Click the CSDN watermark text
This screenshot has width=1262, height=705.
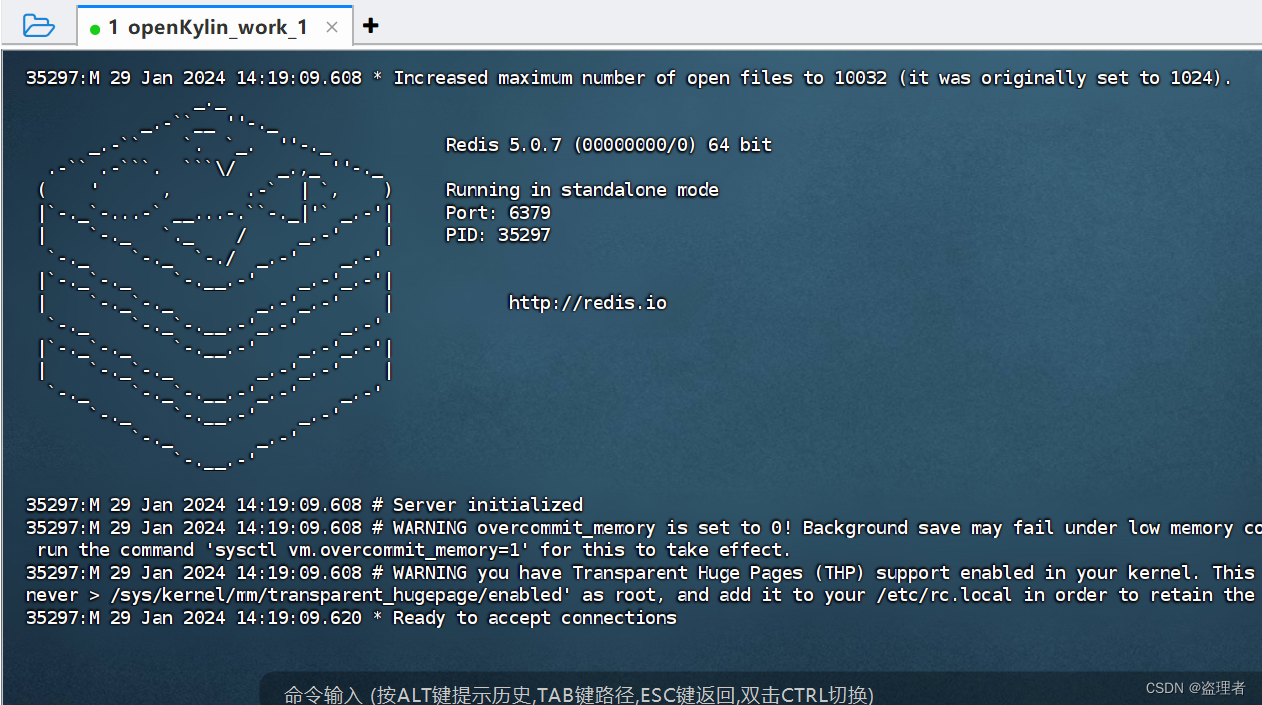pyautogui.click(x=1195, y=688)
